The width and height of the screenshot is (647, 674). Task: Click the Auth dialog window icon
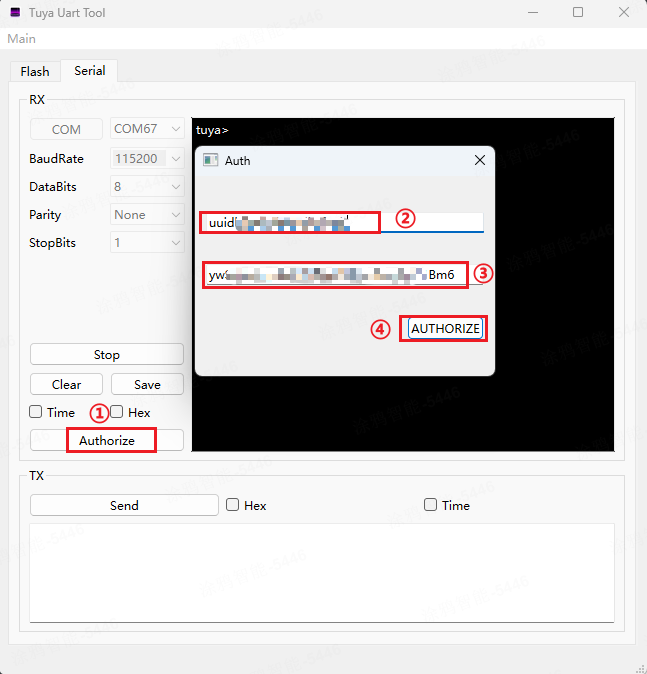click(211, 160)
